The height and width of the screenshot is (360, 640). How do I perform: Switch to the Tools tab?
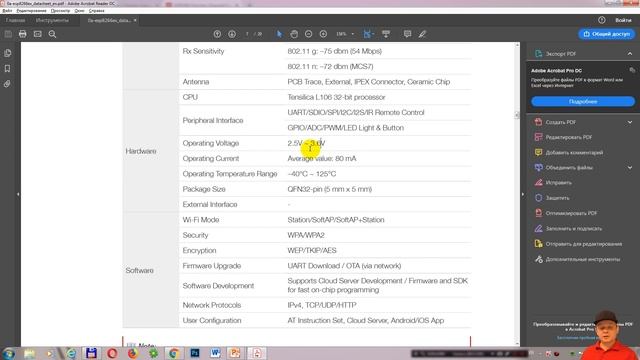(x=52, y=20)
